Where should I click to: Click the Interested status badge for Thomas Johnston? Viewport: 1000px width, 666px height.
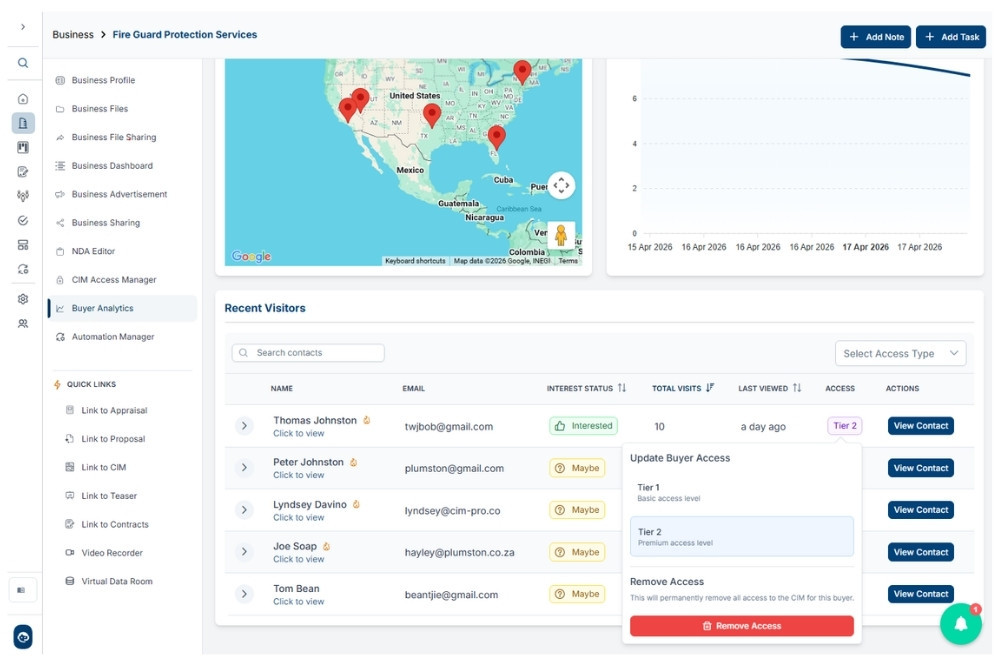point(584,426)
